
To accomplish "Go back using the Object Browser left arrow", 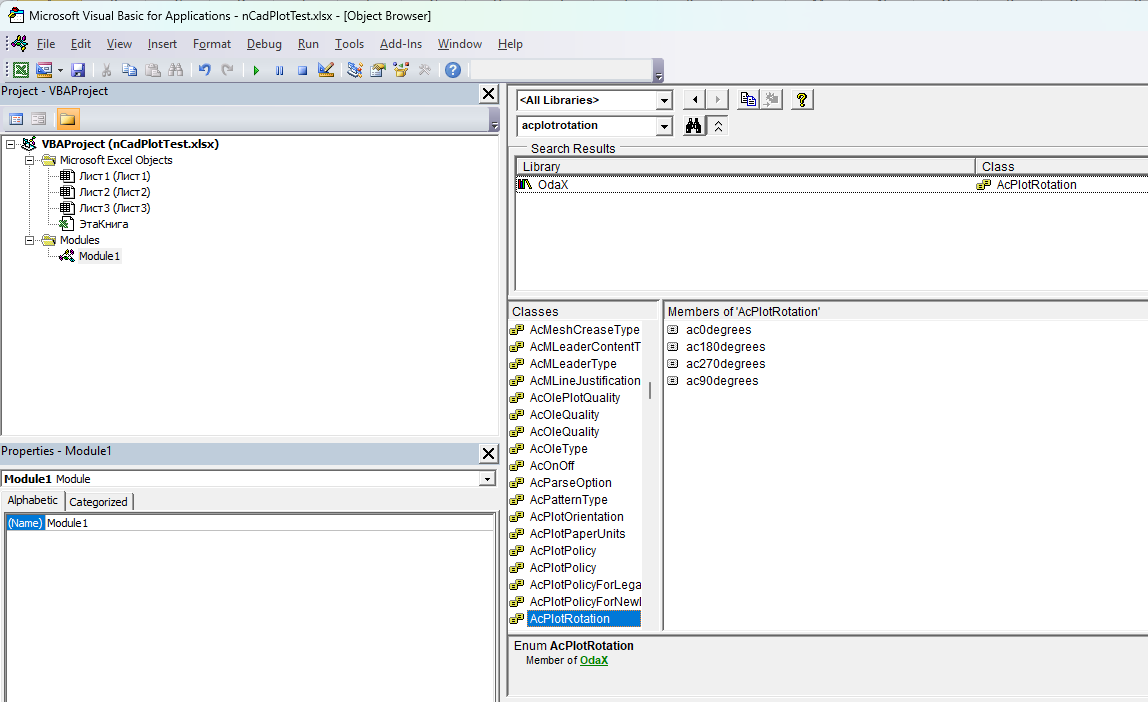I will pos(694,99).
